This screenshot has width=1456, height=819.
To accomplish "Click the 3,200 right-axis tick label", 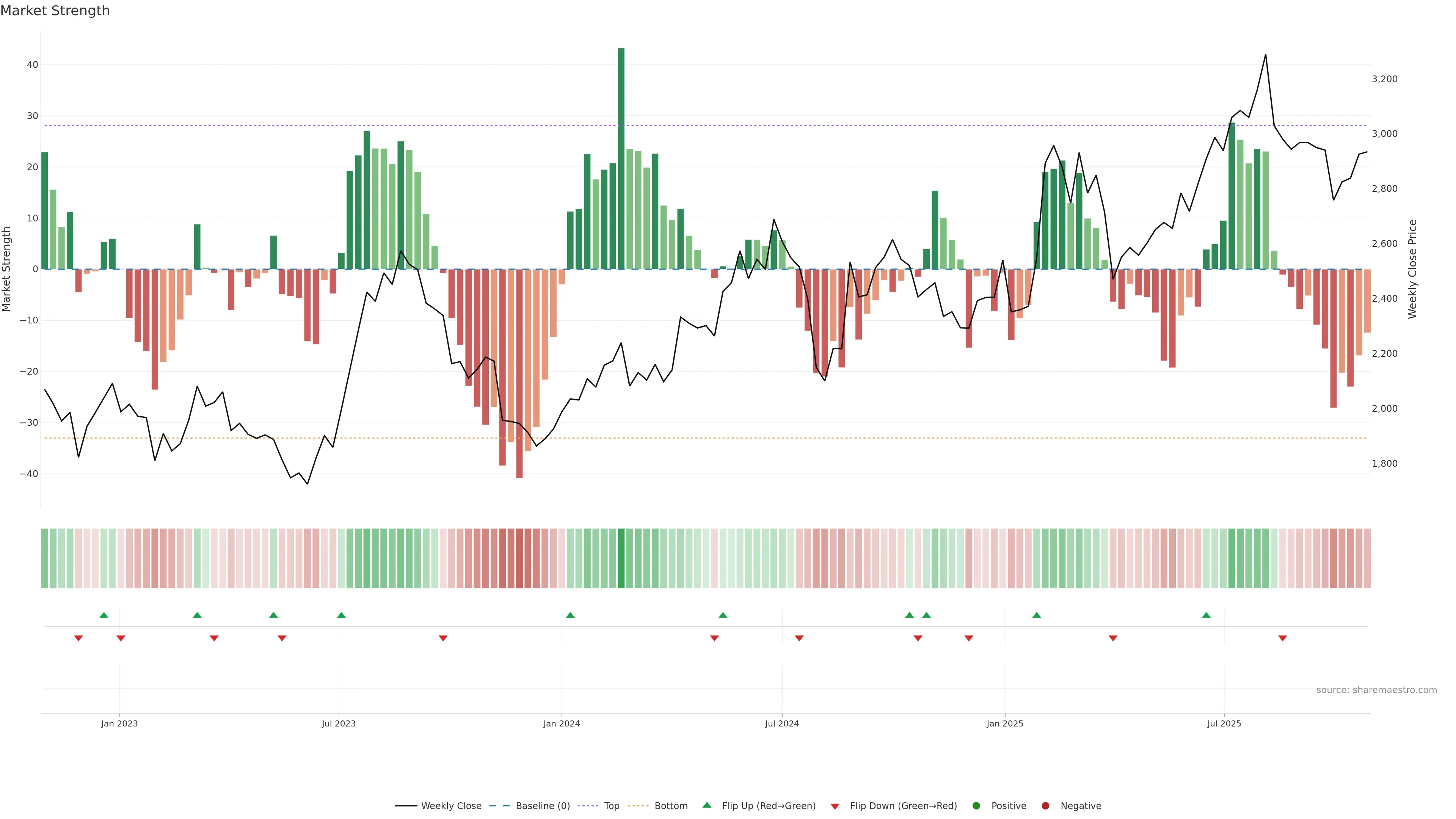I will pyautogui.click(x=1384, y=79).
